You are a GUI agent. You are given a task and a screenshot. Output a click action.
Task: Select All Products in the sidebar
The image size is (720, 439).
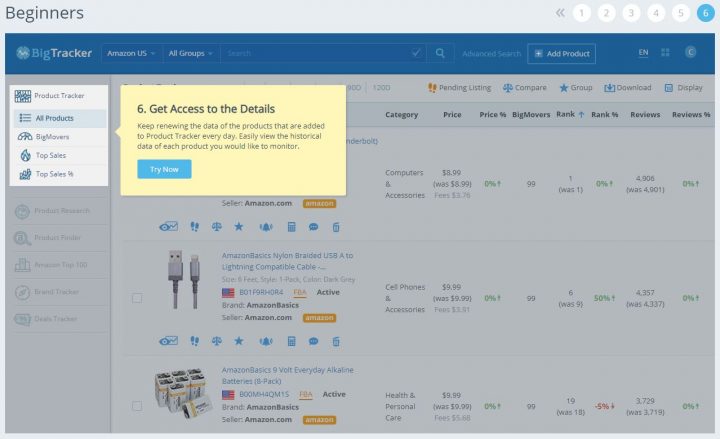pos(60,118)
